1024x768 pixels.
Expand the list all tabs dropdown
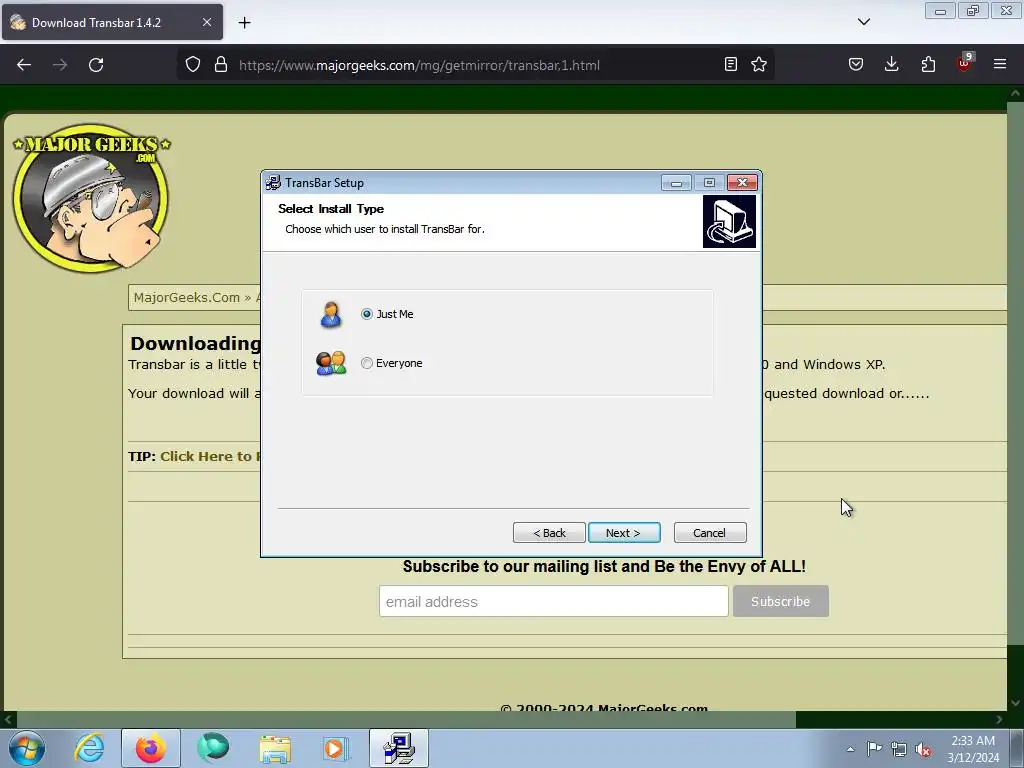(864, 22)
